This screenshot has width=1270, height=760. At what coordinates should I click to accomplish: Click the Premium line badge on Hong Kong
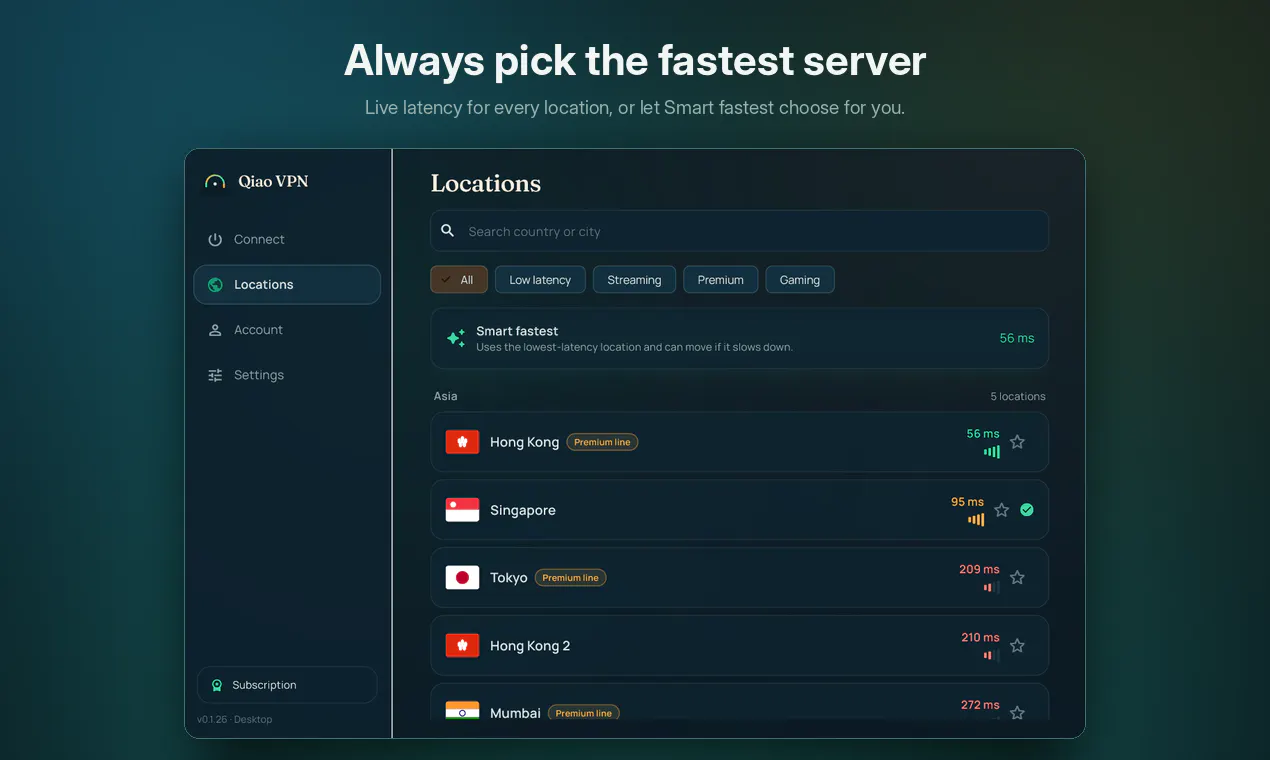click(x=602, y=442)
